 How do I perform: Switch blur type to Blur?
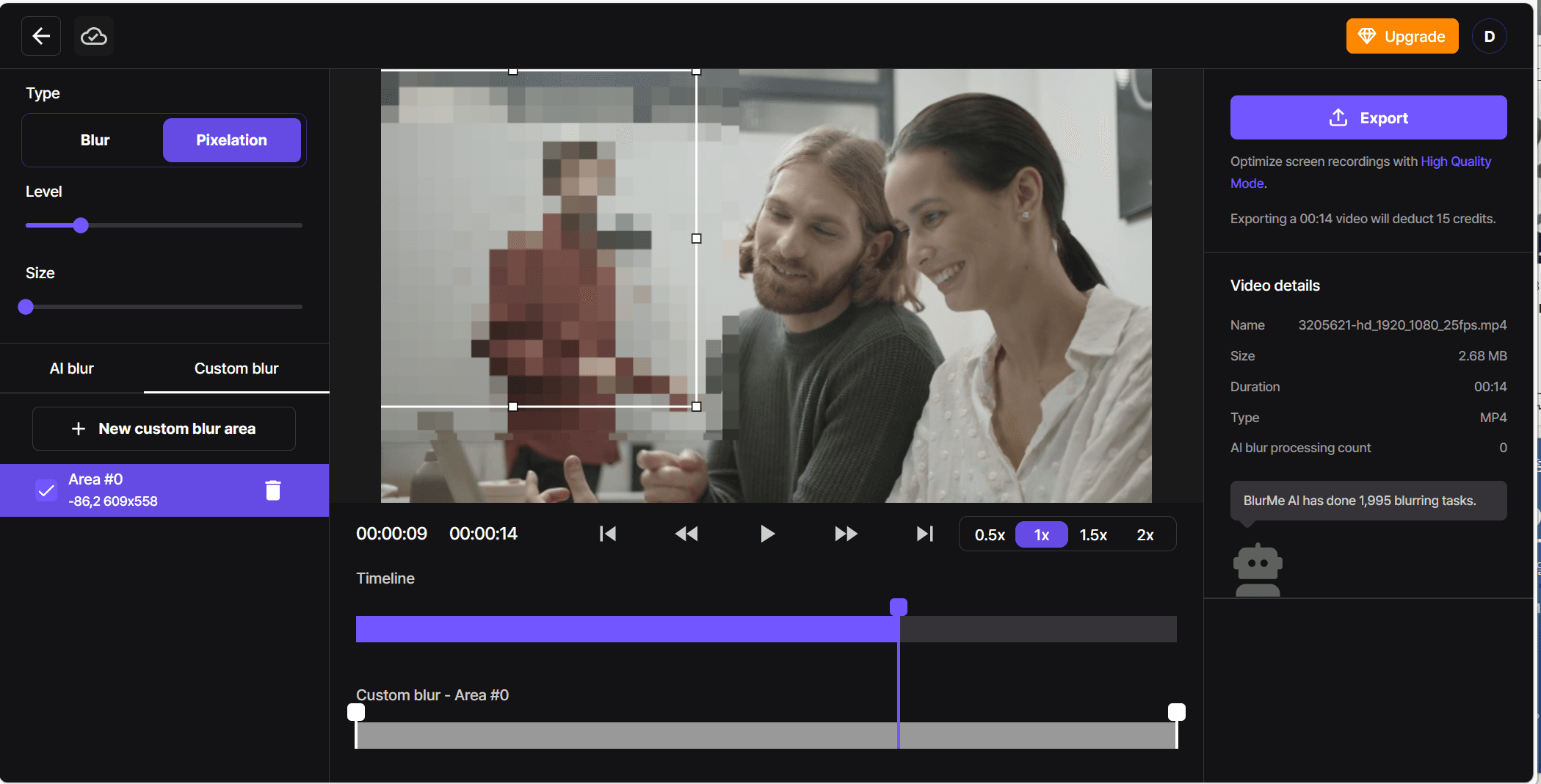coord(95,140)
